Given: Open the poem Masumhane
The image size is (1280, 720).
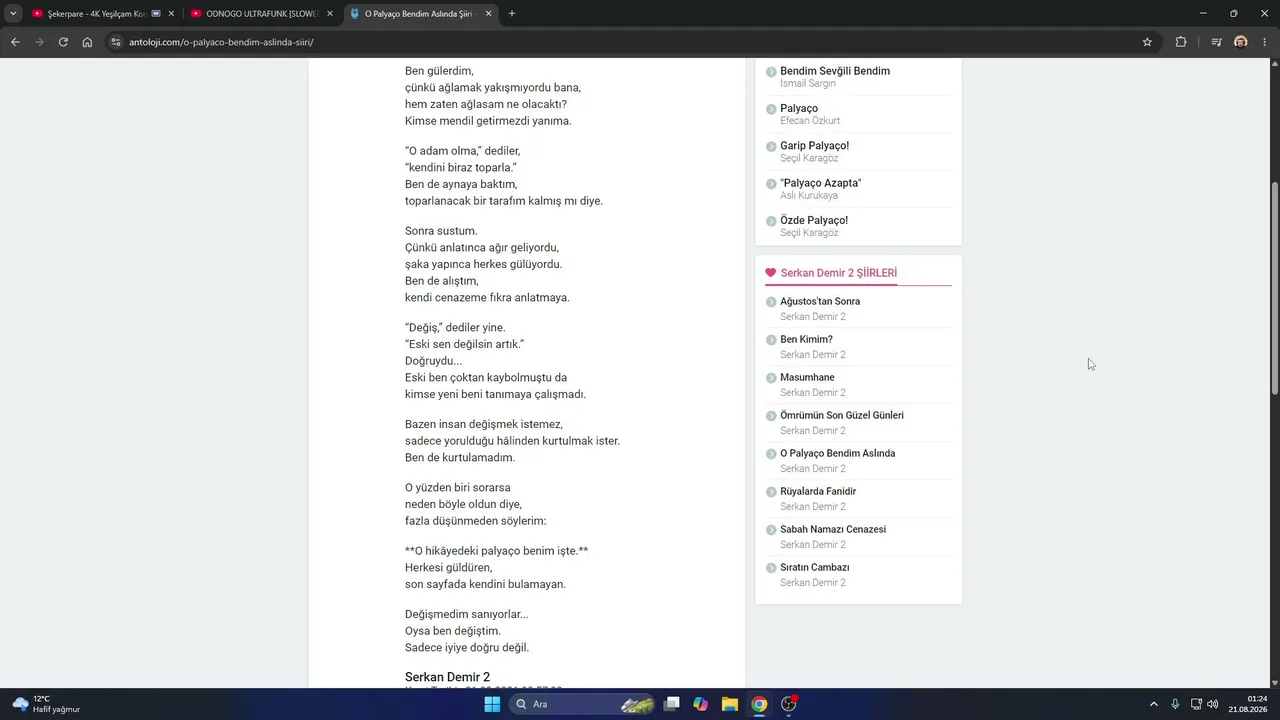Looking at the screenshot, I should coord(807,377).
